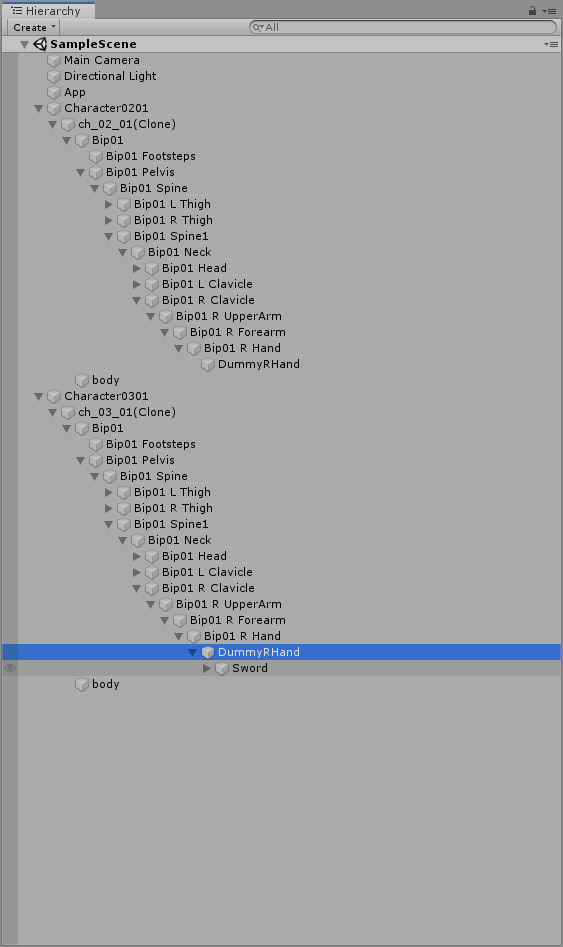Collapse the ch_02_01(Clone) node
Screen dimensions: 563x947
pos(53,124)
